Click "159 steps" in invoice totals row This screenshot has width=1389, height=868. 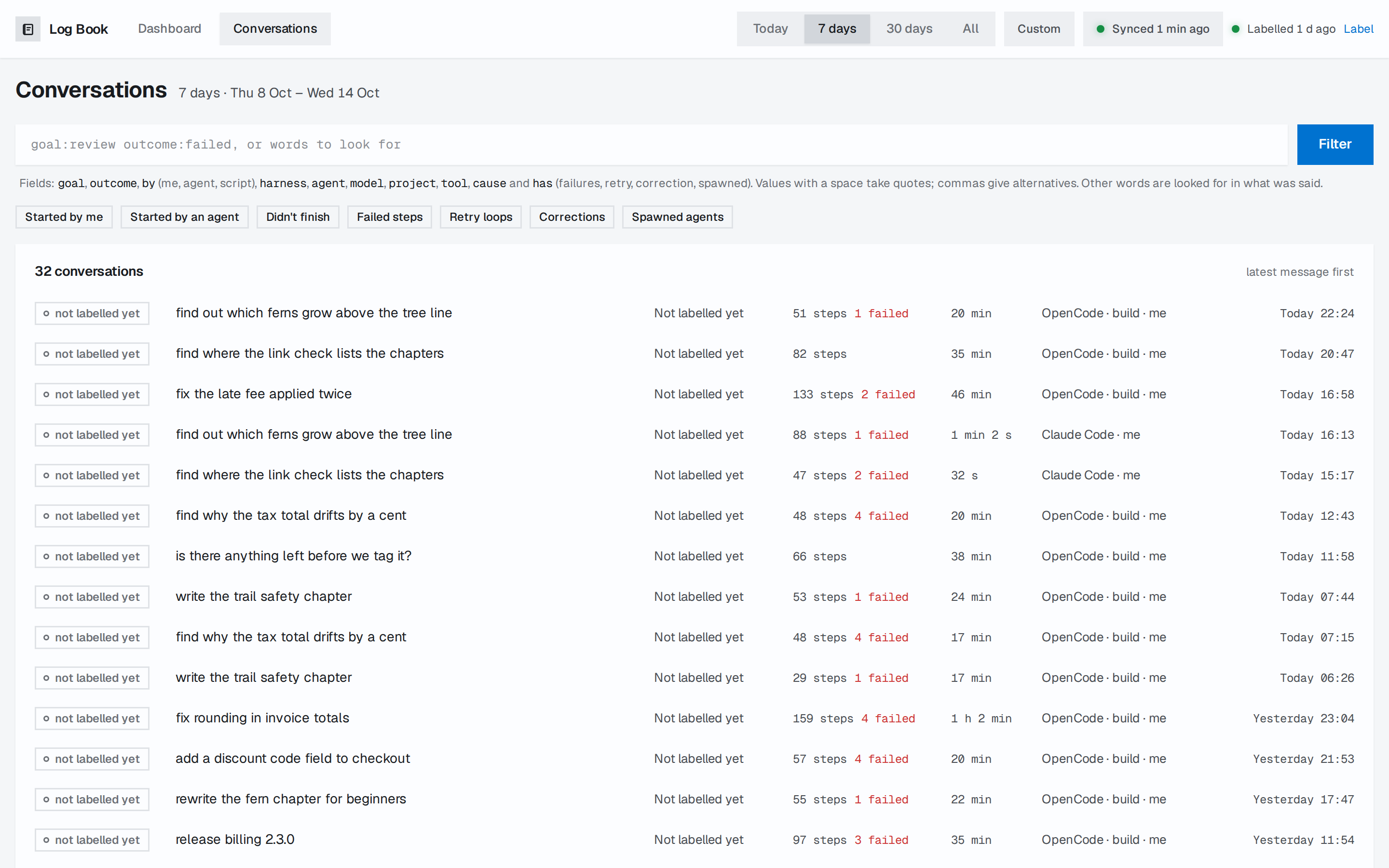pyautogui.click(x=823, y=718)
